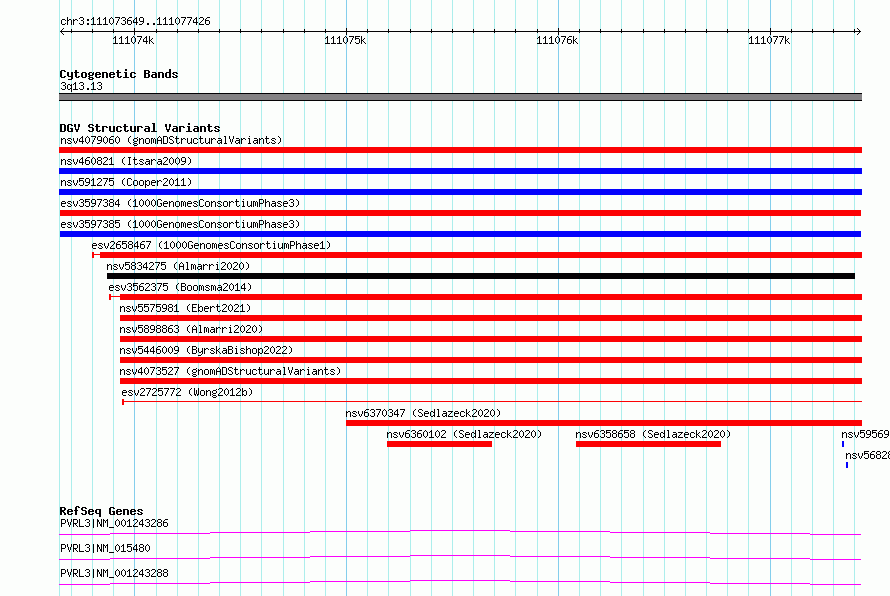The image size is (890, 596).
Task: Click the DGV Structural Variants track title
Action: 140,128
